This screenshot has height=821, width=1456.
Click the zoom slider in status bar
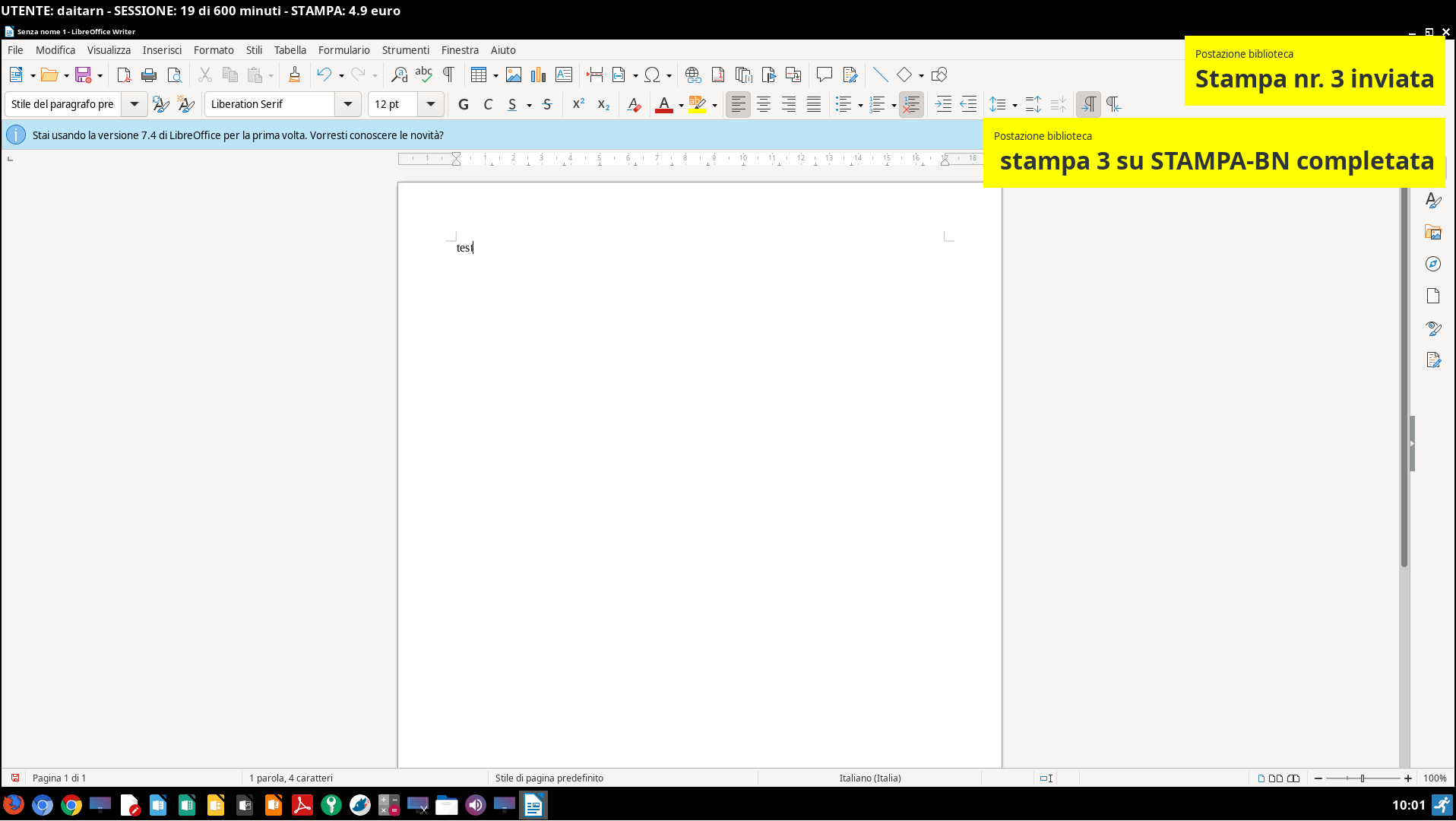point(1363,778)
